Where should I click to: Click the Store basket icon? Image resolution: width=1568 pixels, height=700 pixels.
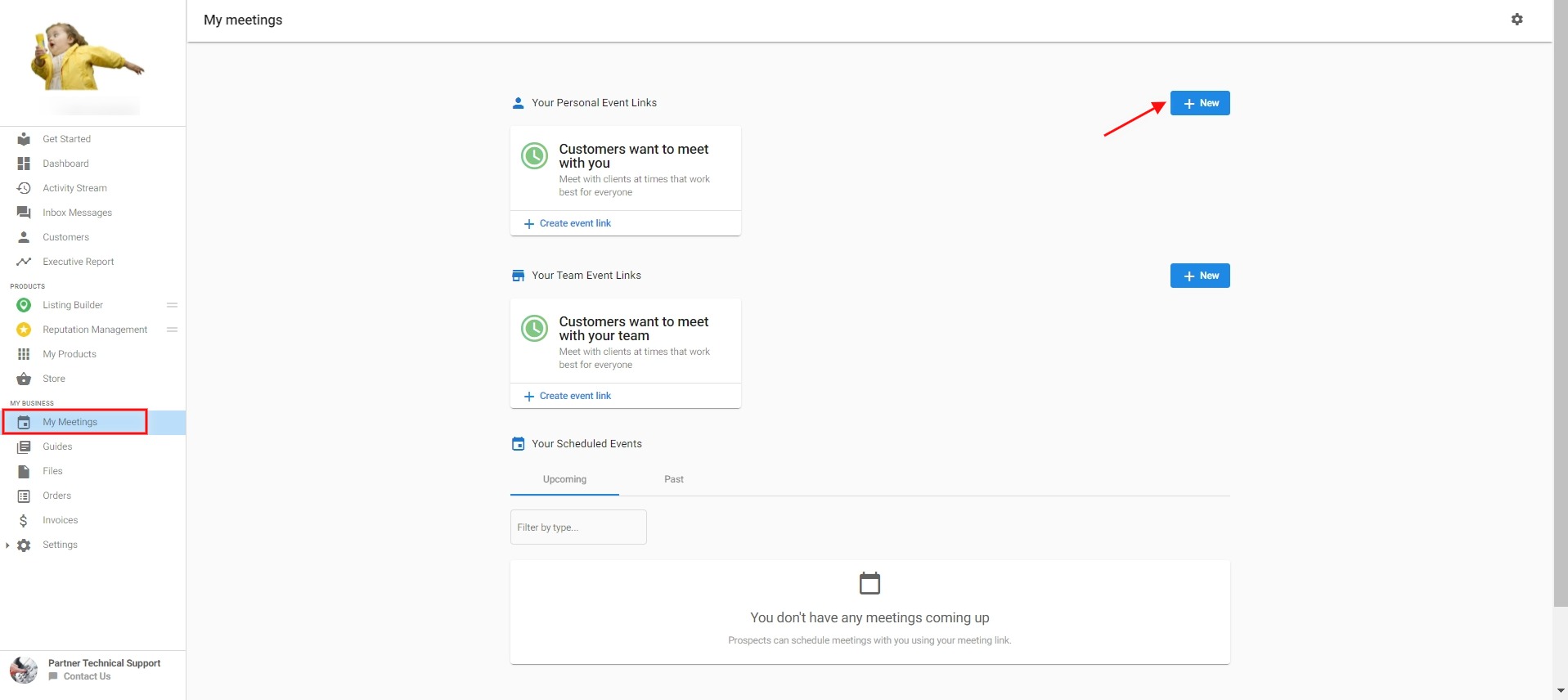click(x=24, y=379)
